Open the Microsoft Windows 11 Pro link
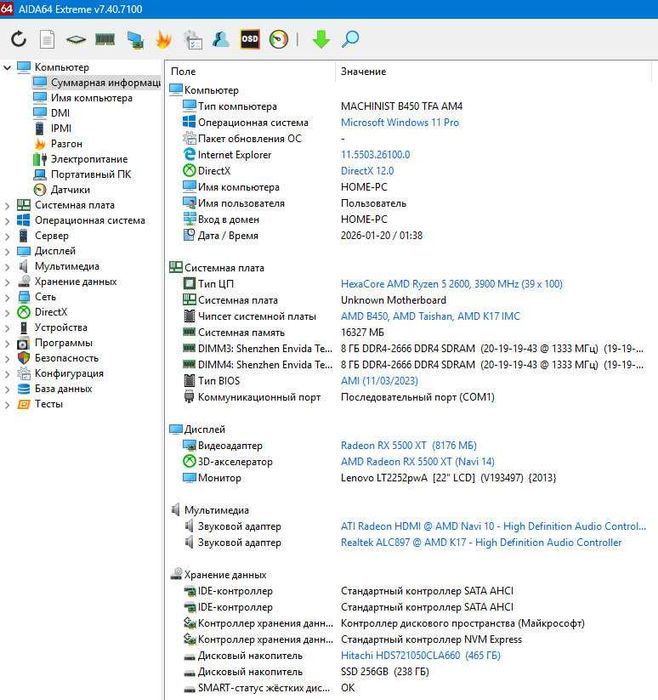Image resolution: width=658 pixels, height=700 pixels. [400, 122]
